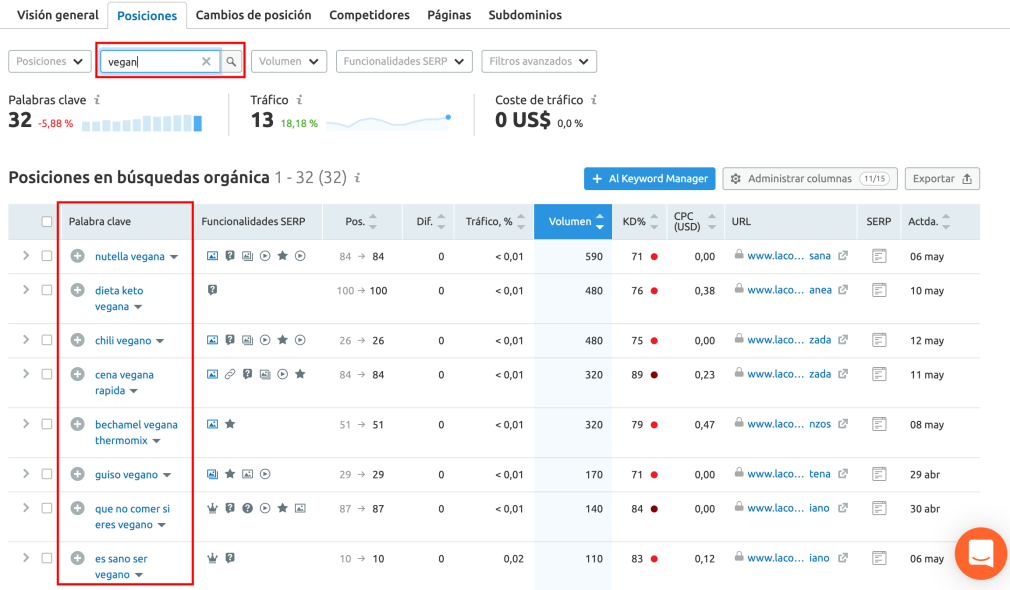The image size is (1010, 590).
Task: Add bechamel vegana thermomix with plus icon
Action: 77,424
